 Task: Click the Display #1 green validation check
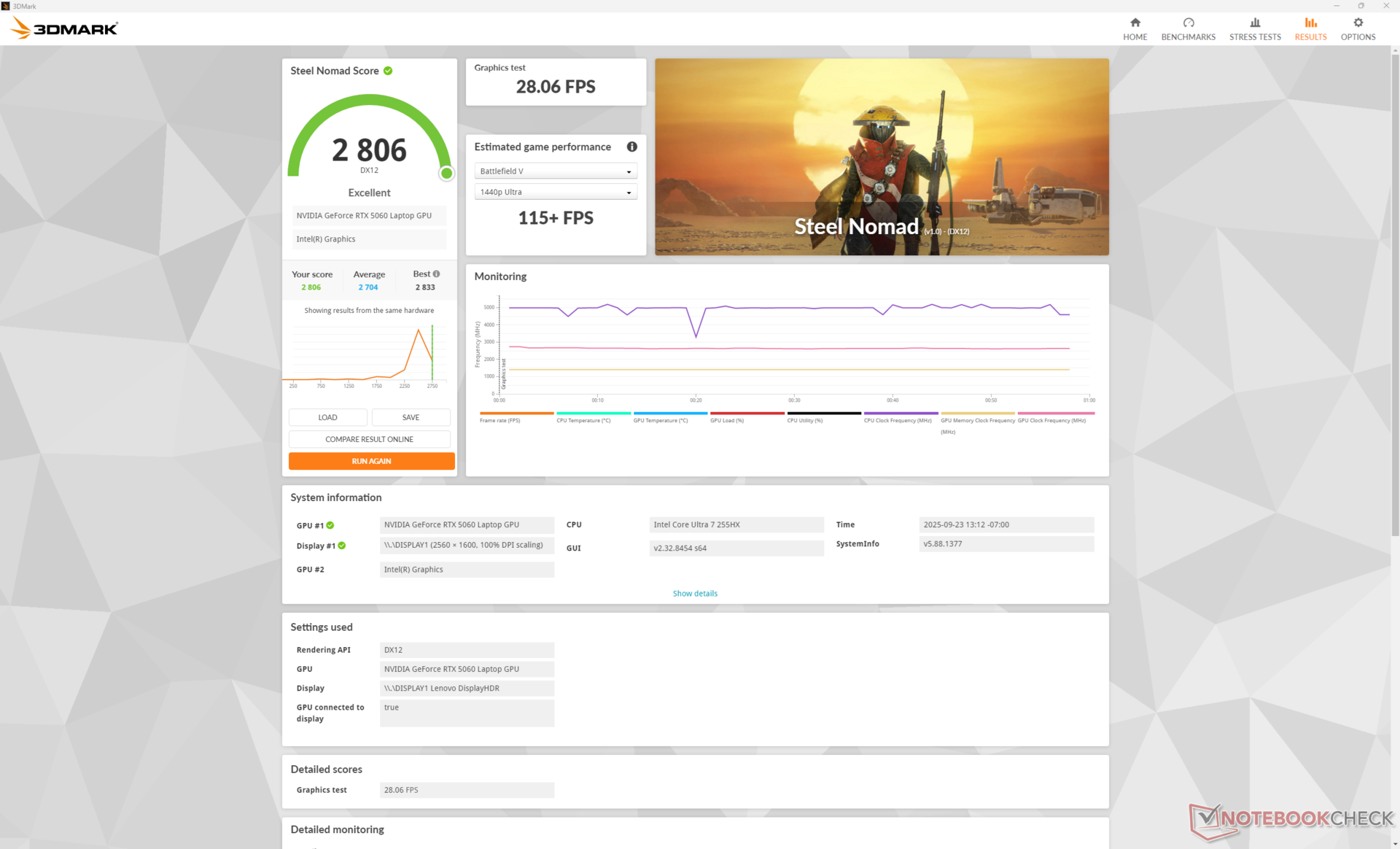(x=342, y=546)
